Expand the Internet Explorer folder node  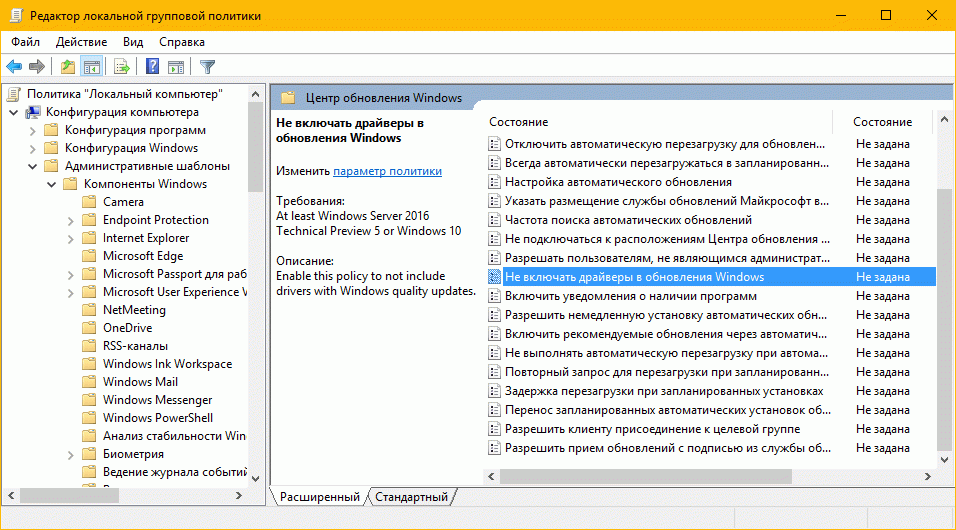pyautogui.click(x=69, y=238)
